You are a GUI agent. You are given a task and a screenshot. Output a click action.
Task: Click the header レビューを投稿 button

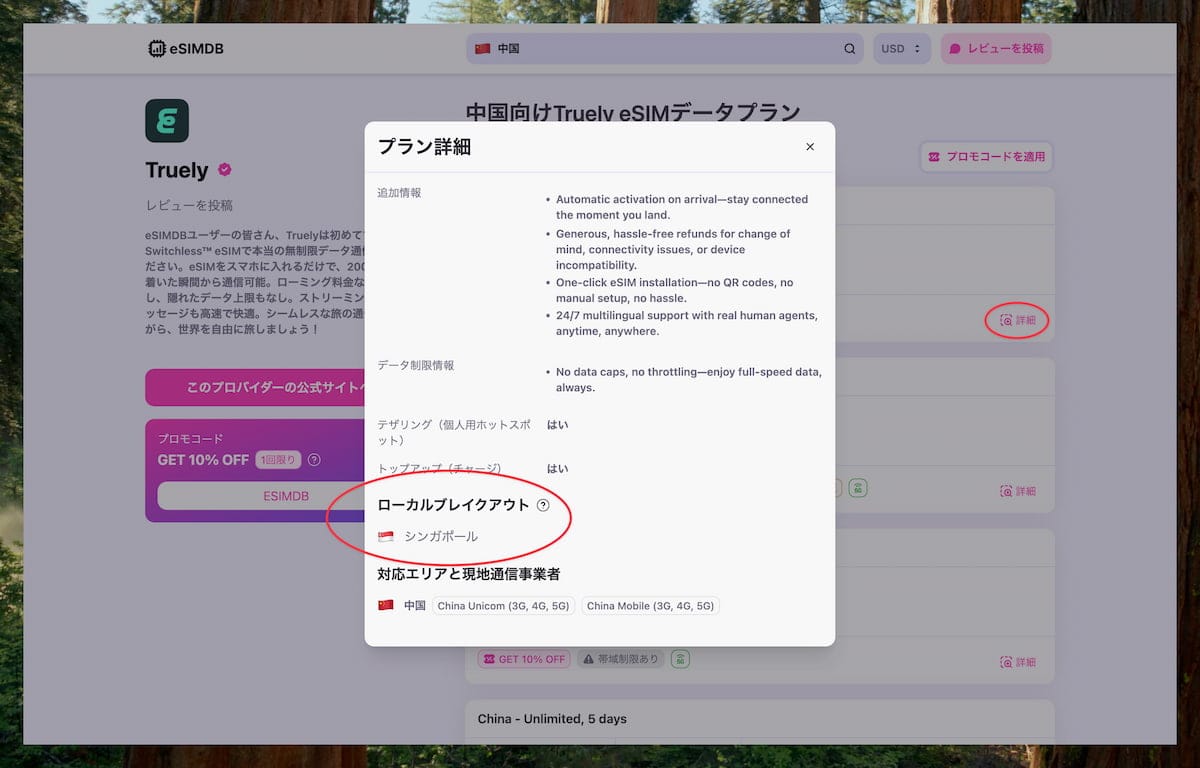point(996,48)
